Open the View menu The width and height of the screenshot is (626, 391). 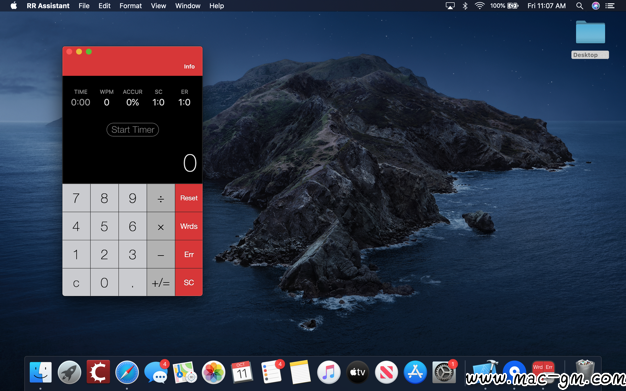[x=158, y=6]
